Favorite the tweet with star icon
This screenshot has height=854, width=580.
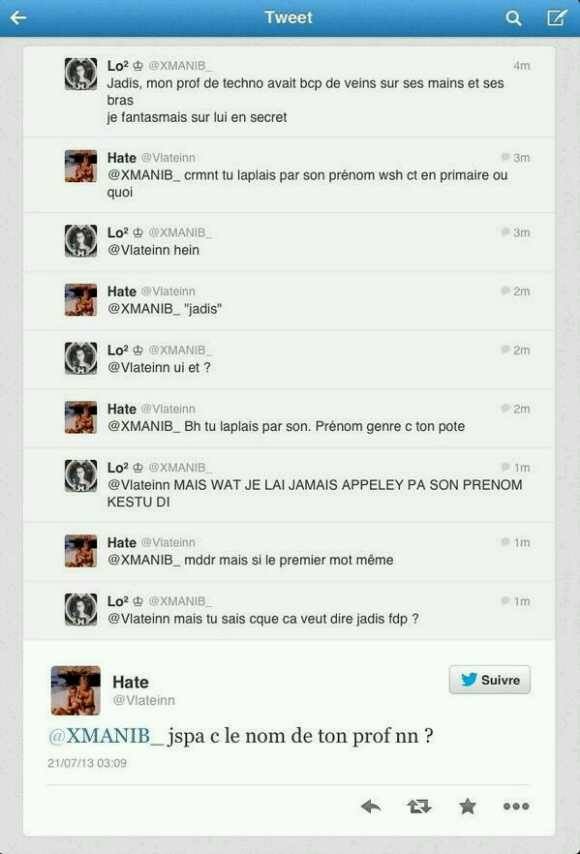pyautogui.click(x=467, y=806)
